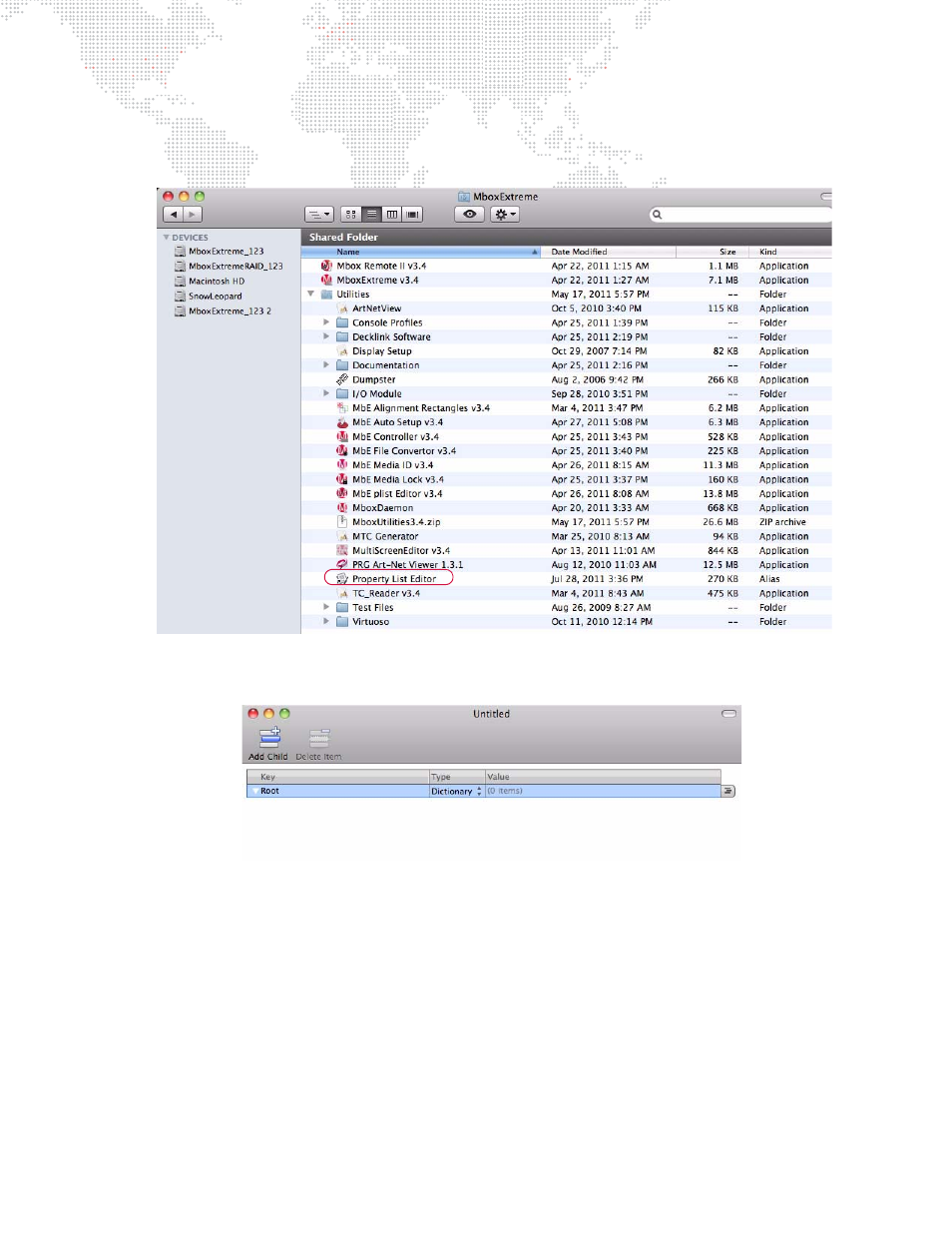Click the Type column header
Viewport: 952px width, 1233px height.
[x=456, y=777]
